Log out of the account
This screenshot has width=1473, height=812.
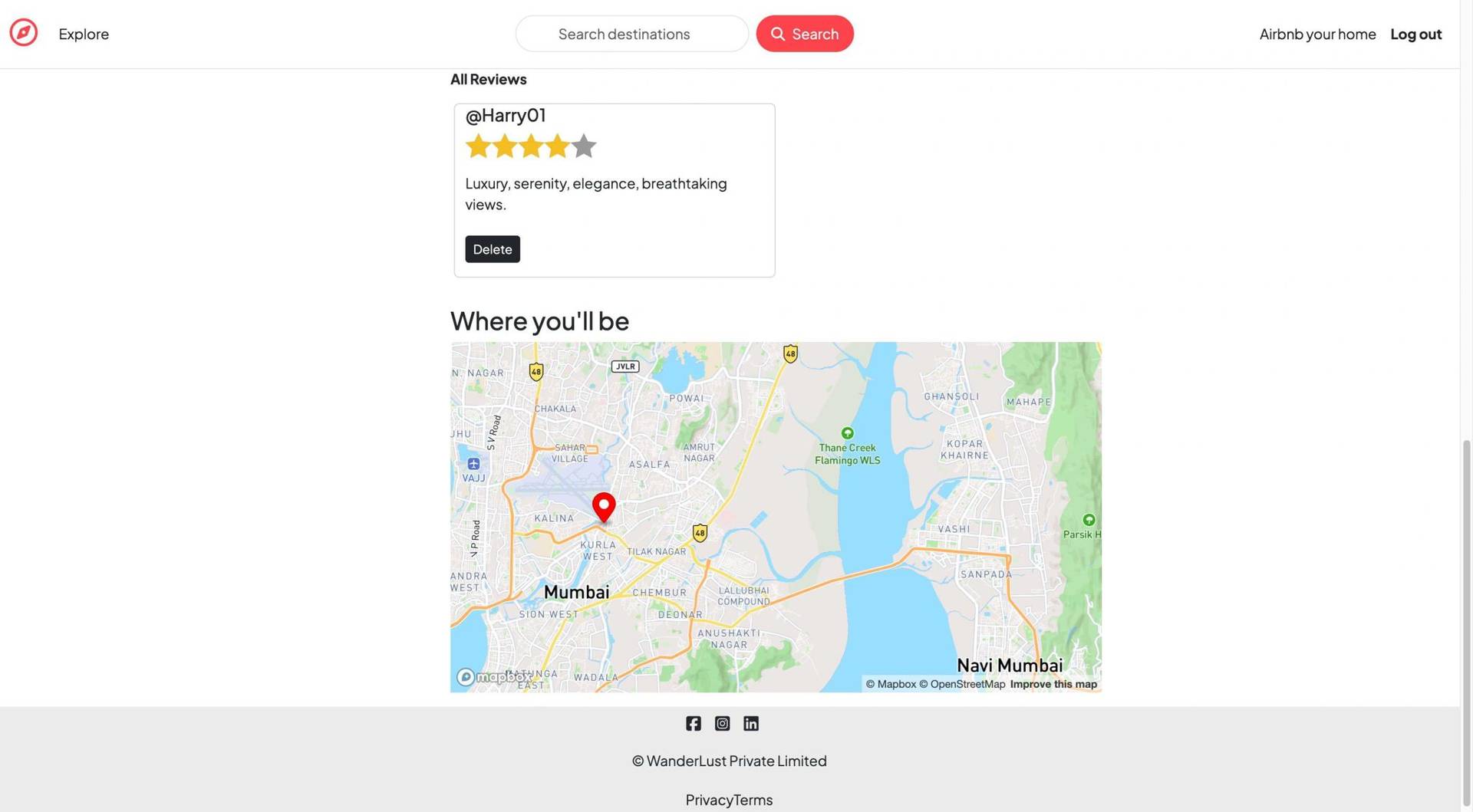pyautogui.click(x=1415, y=34)
